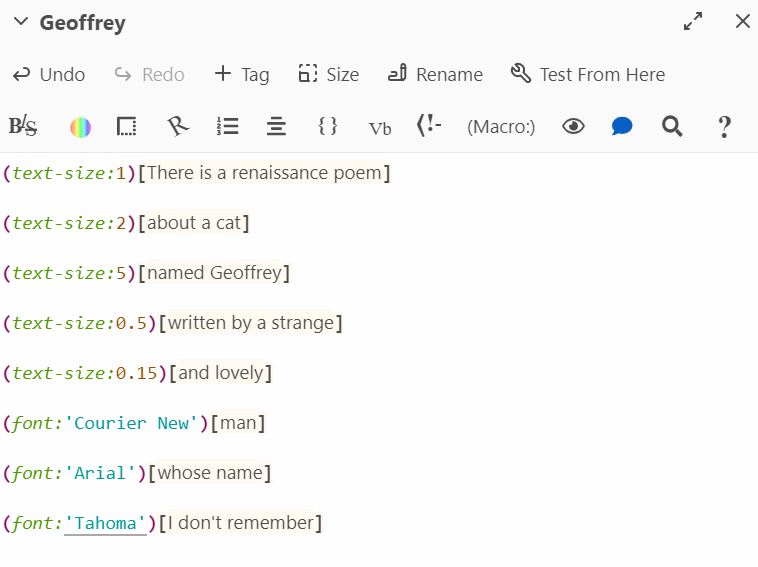
Task: Toggle the blue speech bubble tooltips
Action: coord(622,127)
